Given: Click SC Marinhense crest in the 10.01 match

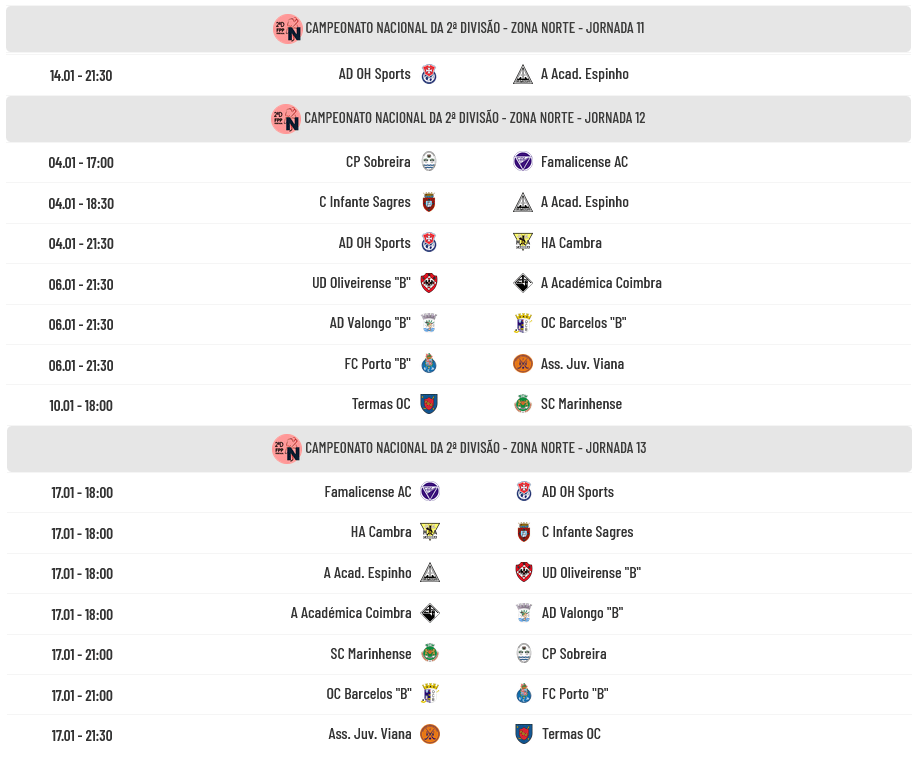Looking at the screenshot, I should point(523,404).
